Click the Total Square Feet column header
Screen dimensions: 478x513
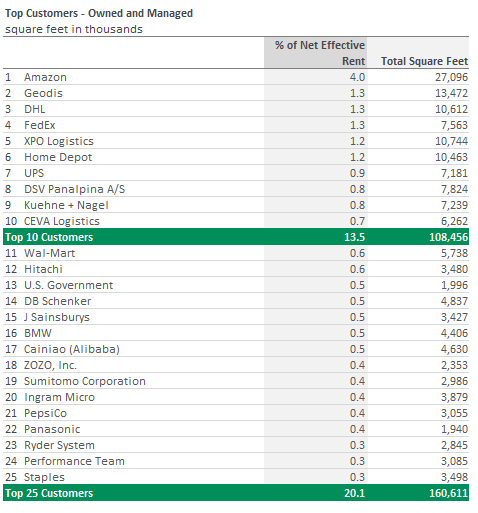tap(424, 61)
